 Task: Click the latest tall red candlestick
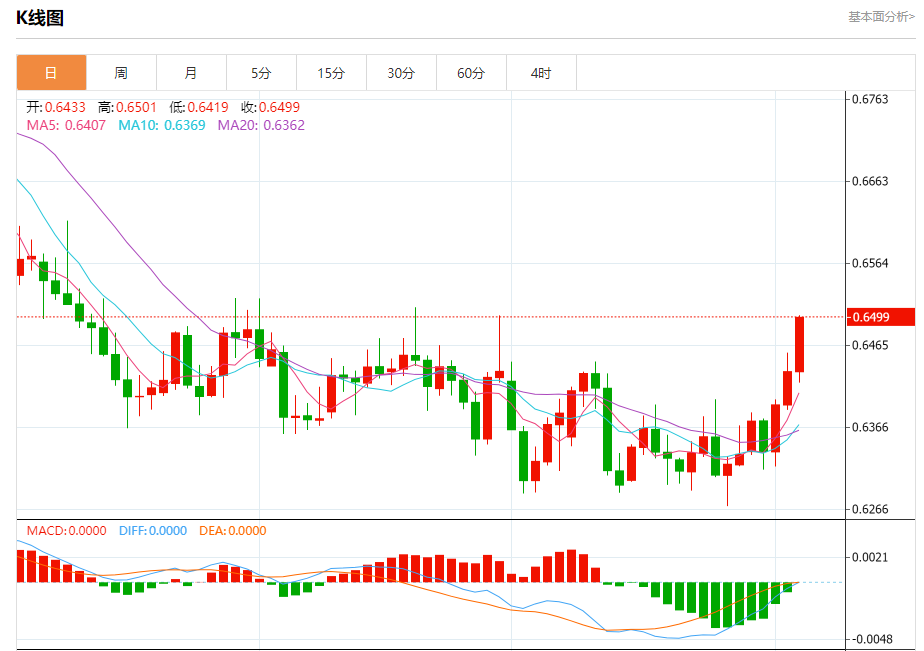pos(800,345)
